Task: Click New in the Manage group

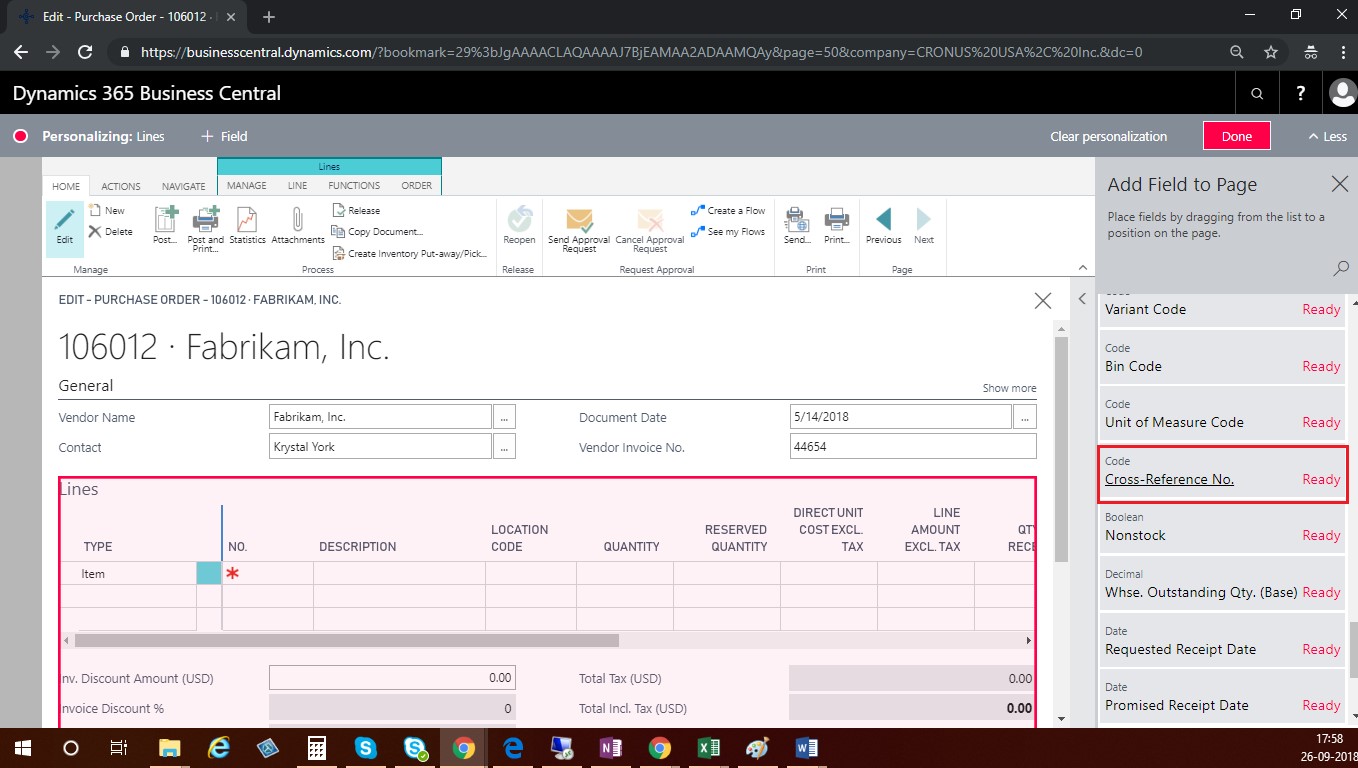Action: tap(107, 210)
